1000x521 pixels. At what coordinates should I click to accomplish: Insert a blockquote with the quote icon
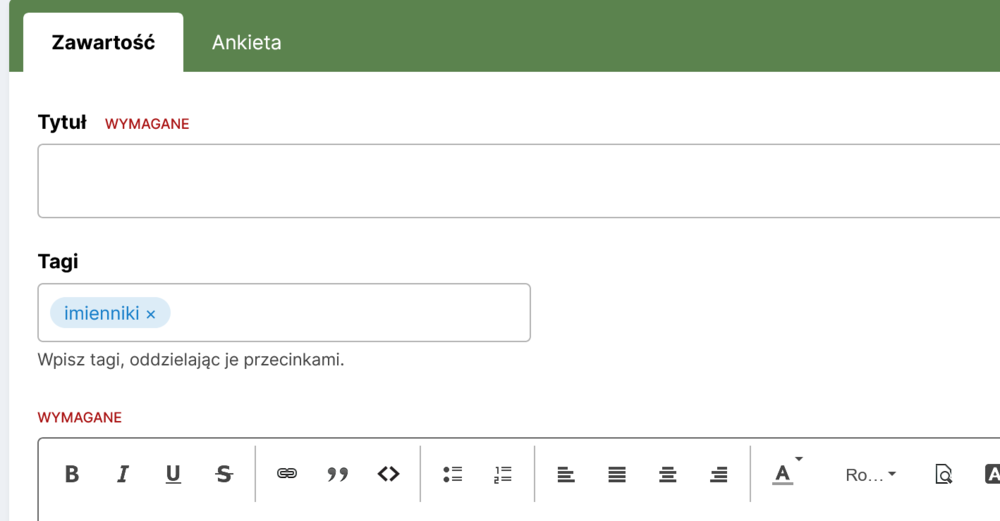[x=338, y=474]
